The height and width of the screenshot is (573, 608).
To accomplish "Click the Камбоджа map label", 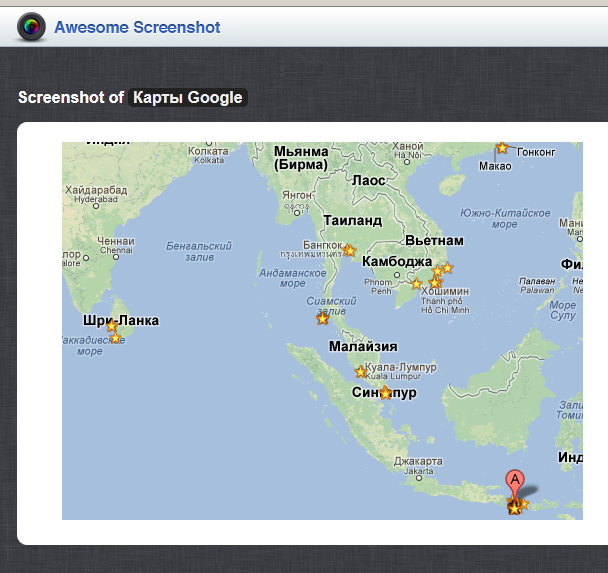I will [397, 262].
